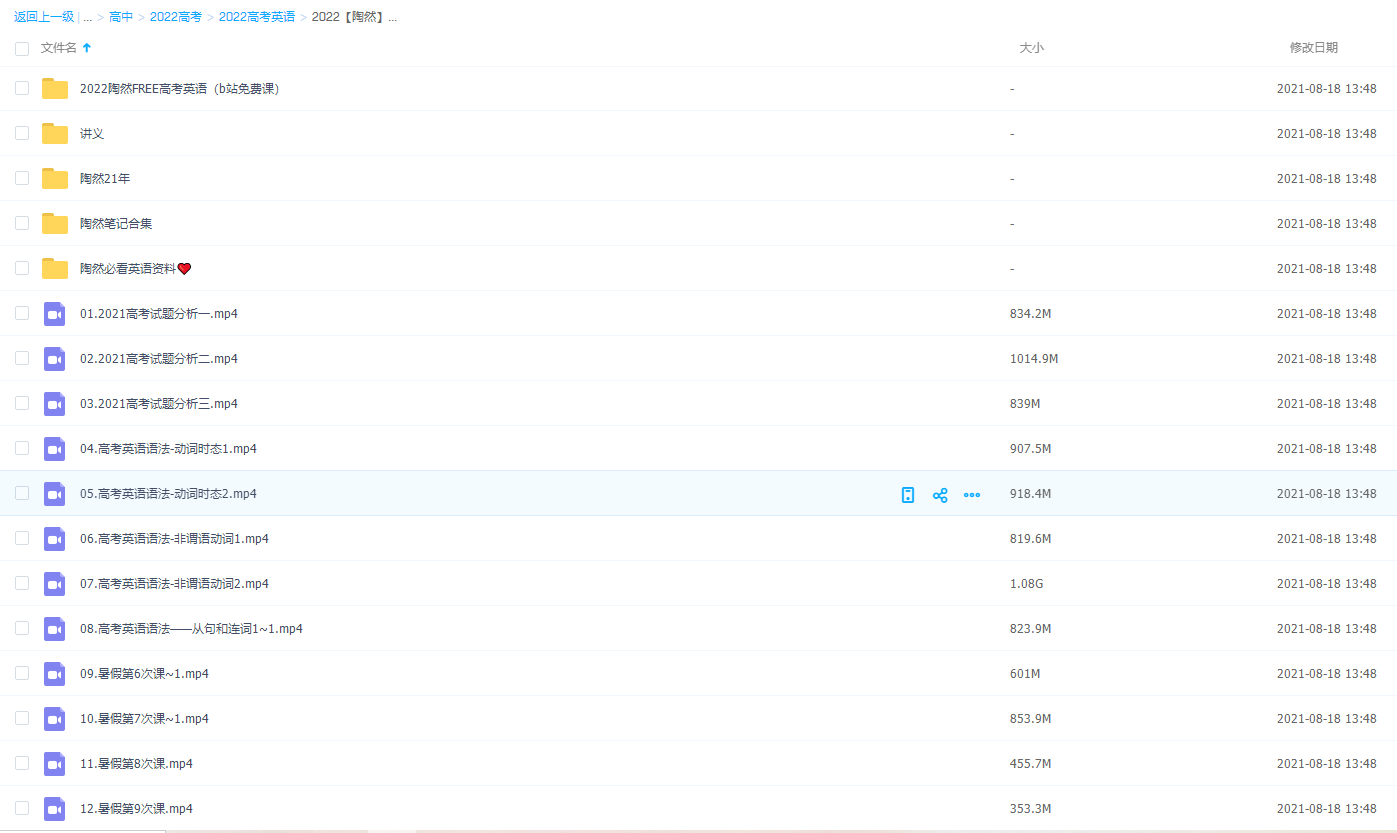This screenshot has height=833, width=1397.
Task: Open the 2022高考英语 breadcrumb link
Action: (x=257, y=17)
